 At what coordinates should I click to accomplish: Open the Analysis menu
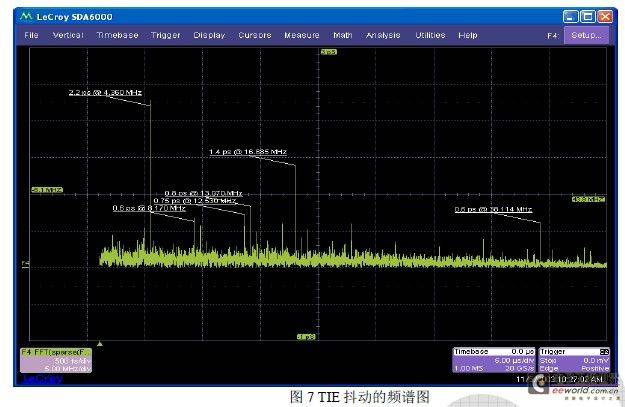coord(383,35)
